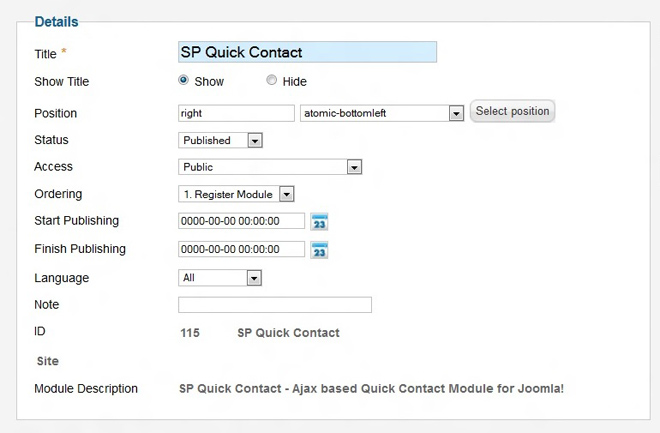This screenshot has height=433, width=660.
Task: Click the module ID number 115
Action: click(x=190, y=333)
